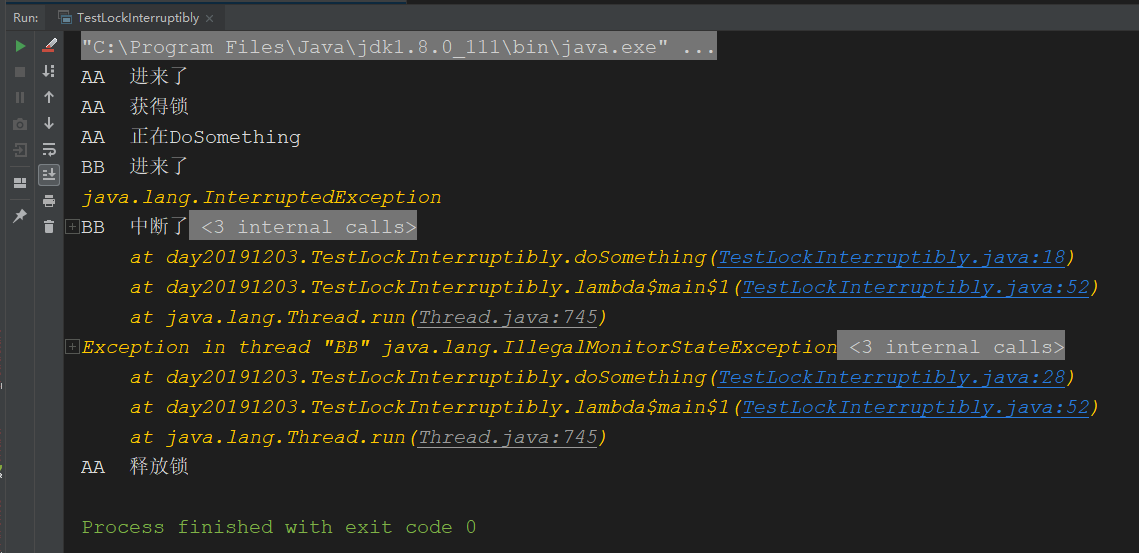The height and width of the screenshot is (553, 1139).
Task: Click the sort-down arrow icon with dots
Action: click(49, 71)
